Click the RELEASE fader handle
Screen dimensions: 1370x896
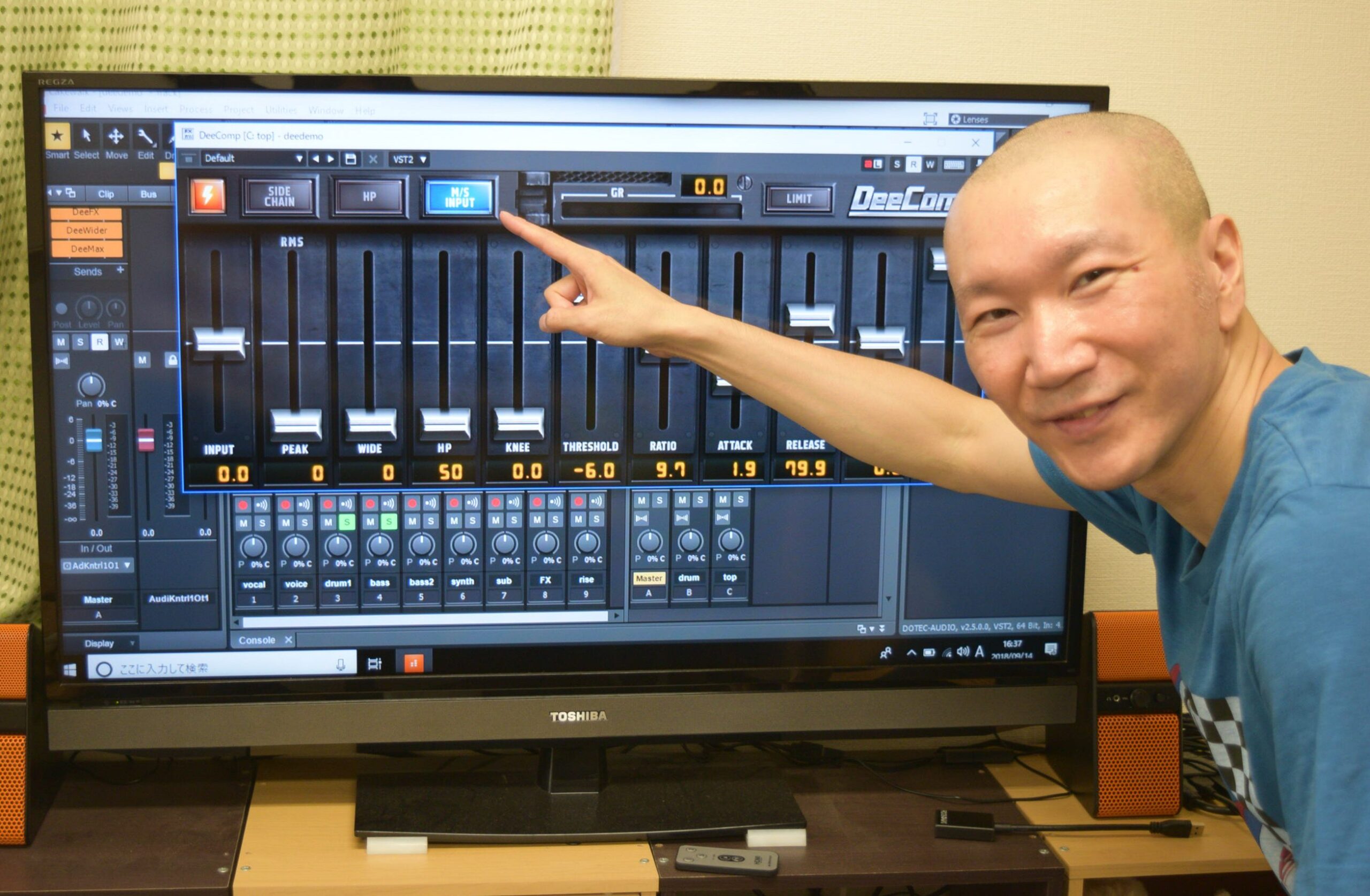pos(810,319)
